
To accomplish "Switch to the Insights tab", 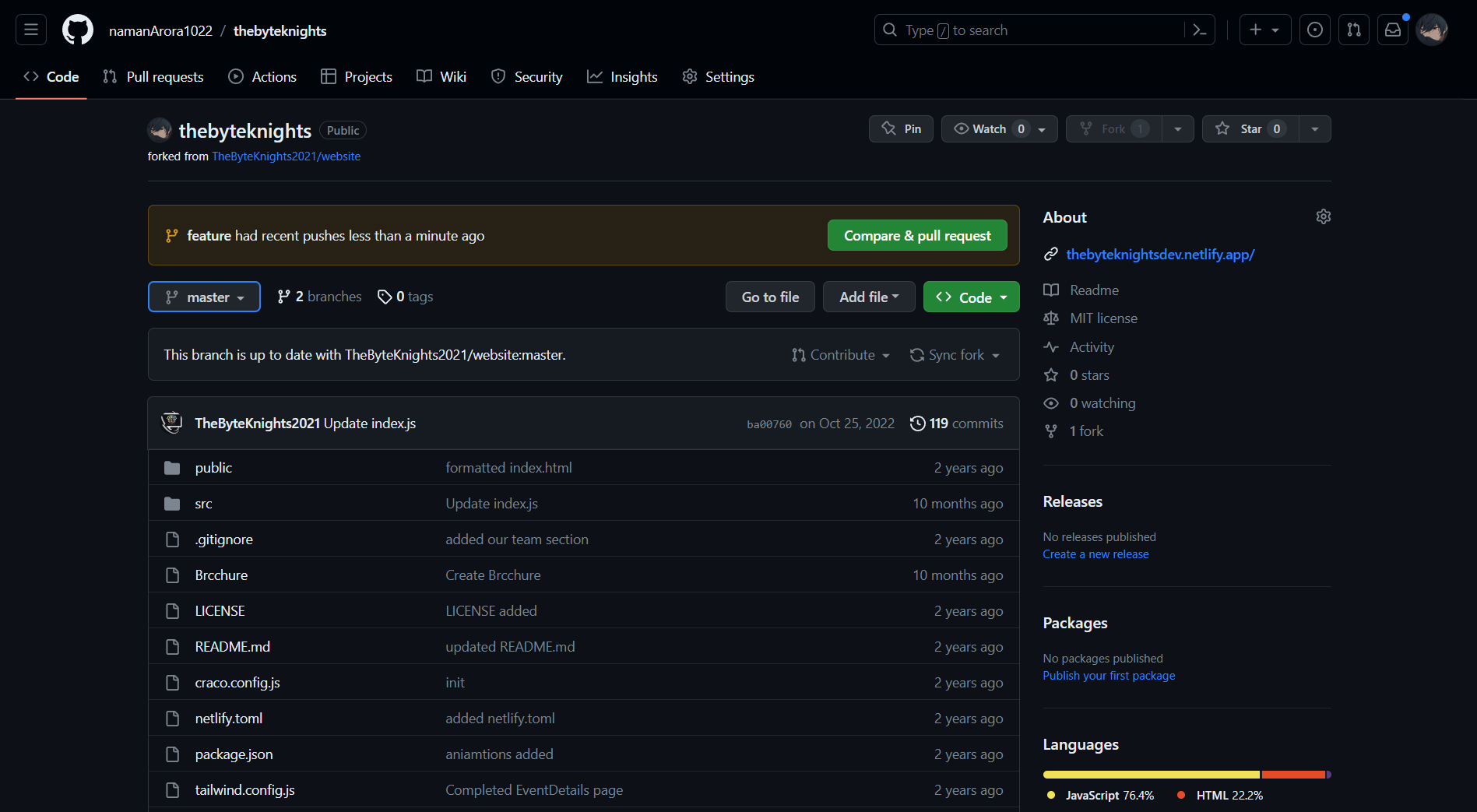I will [622, 76].
